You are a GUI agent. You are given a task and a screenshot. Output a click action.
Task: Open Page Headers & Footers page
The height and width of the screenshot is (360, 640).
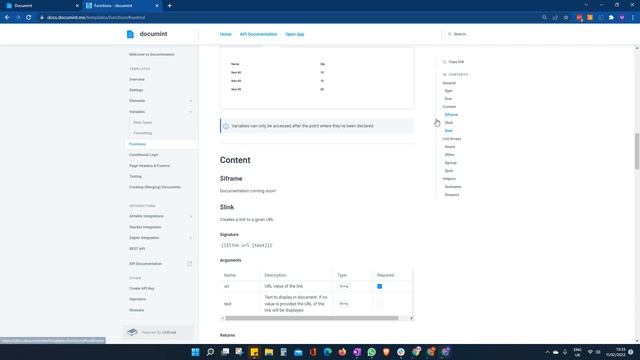click(149, 166)
